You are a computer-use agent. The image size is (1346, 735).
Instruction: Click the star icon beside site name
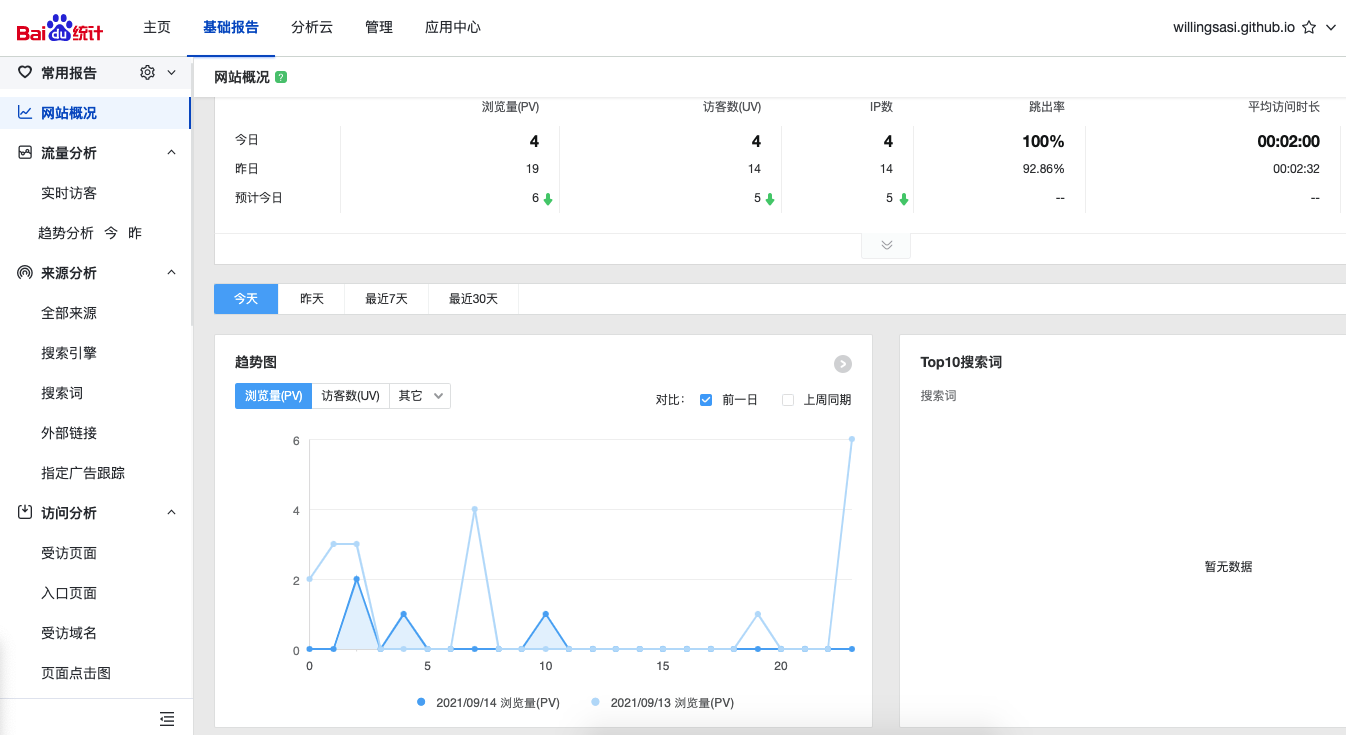pos(1308,28)
